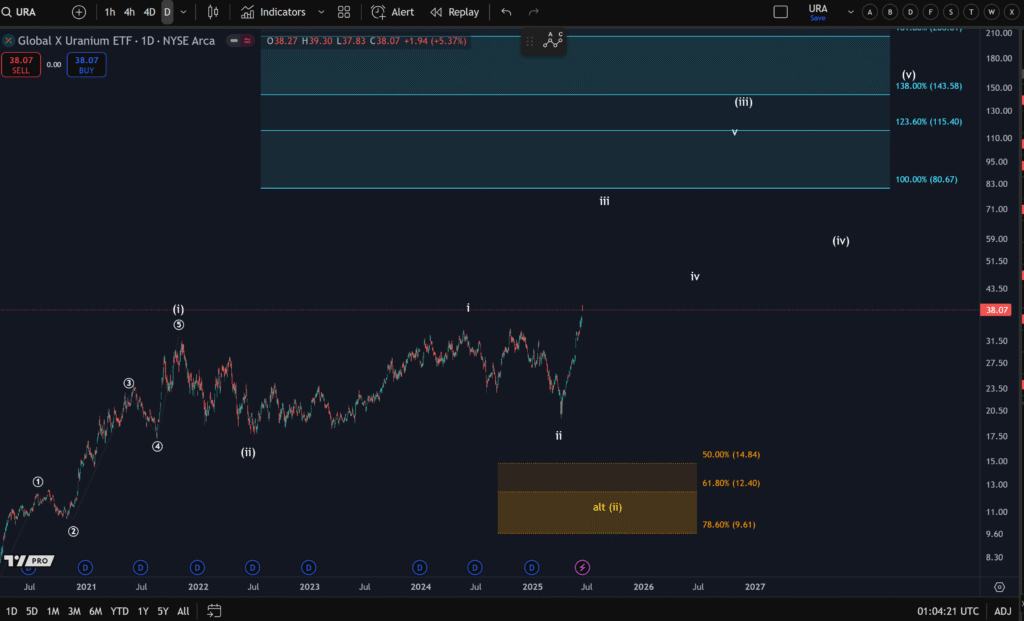Click the 138.00% (143.58) Fibonacci level label
The image size is (1024, 621).
pos(929,86)
